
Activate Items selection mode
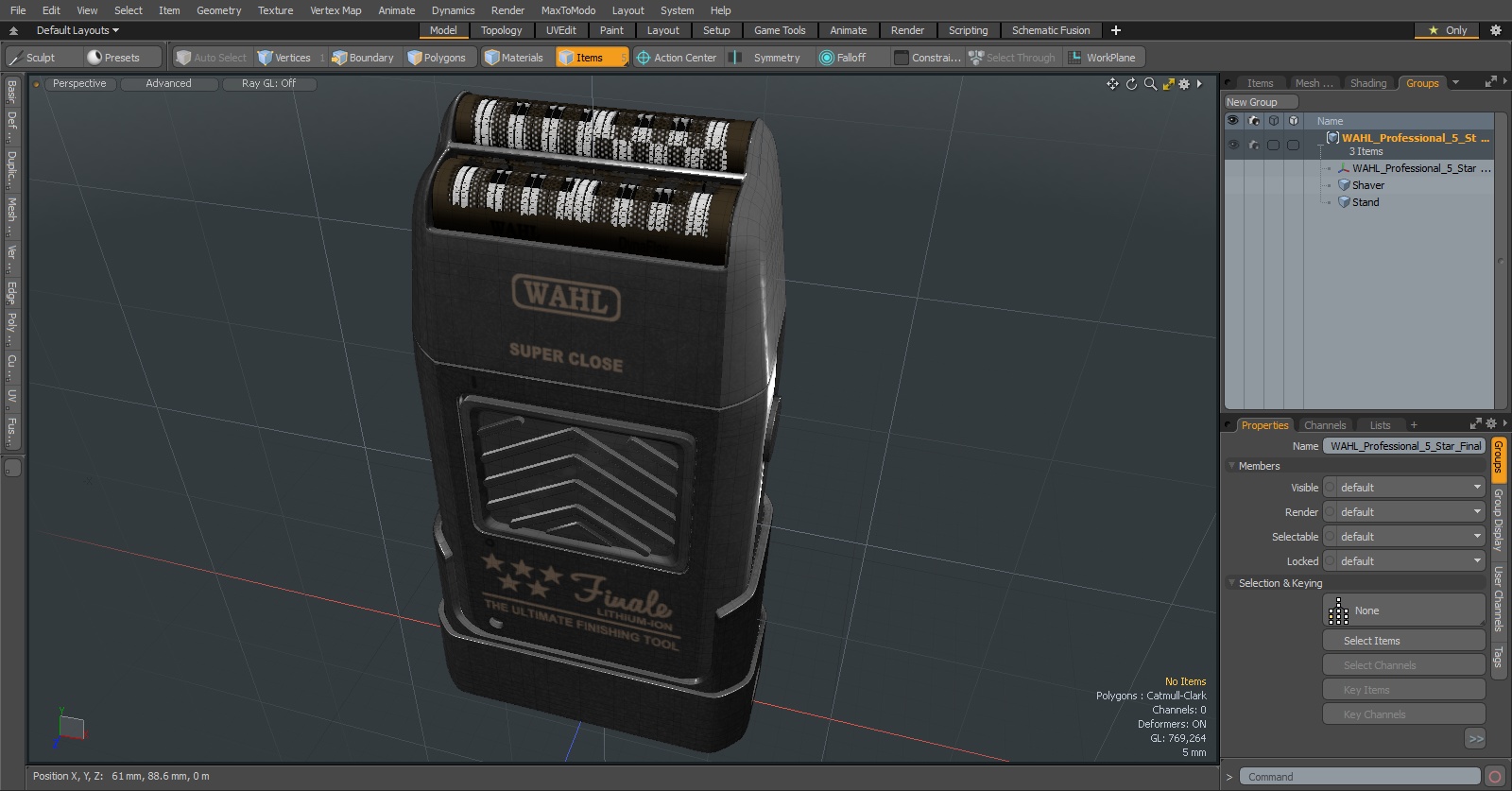[592, 58]
